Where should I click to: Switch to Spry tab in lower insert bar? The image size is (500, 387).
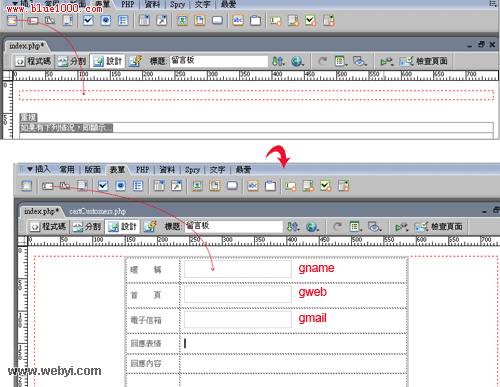192,170
